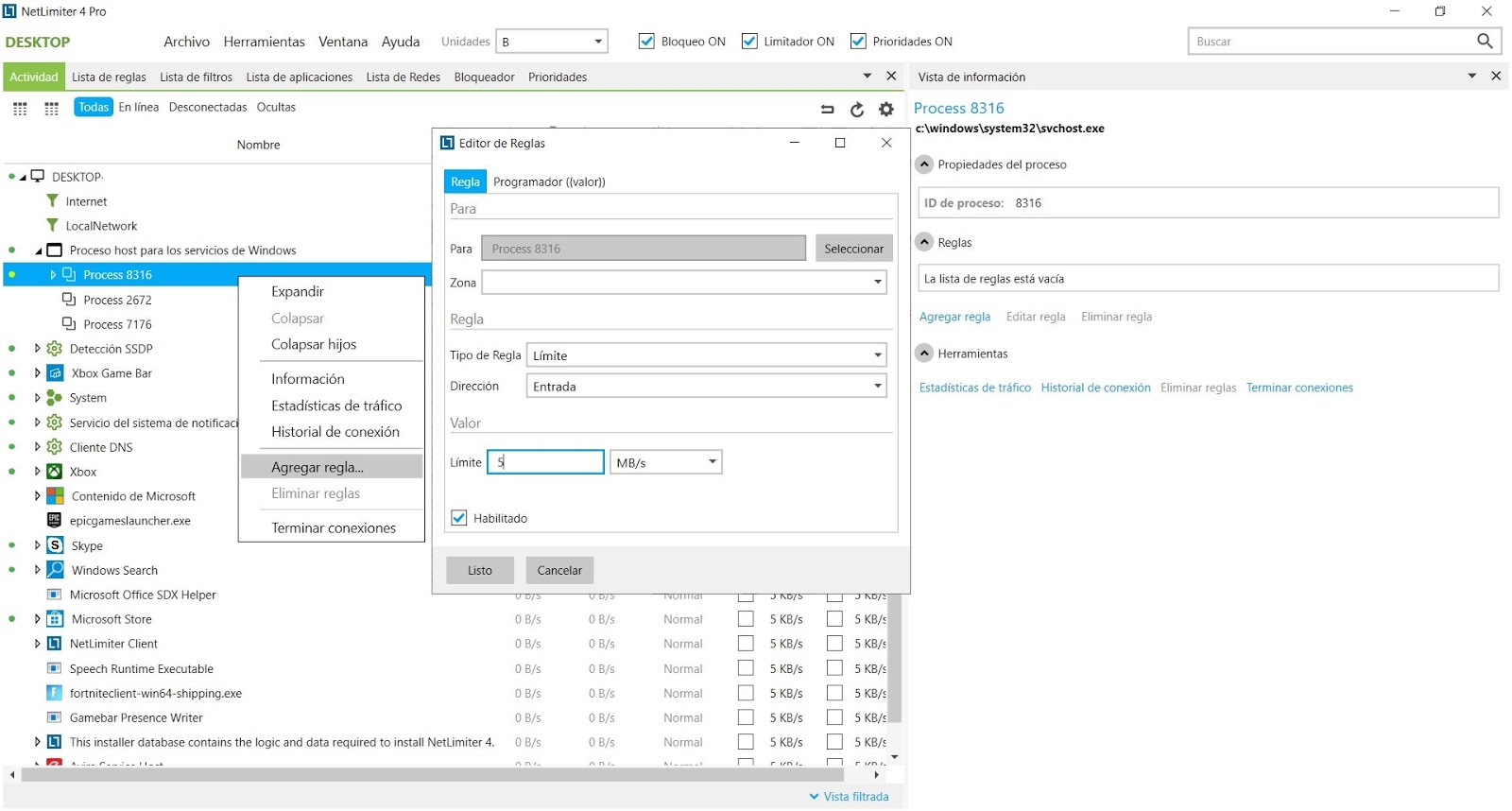Click the refresh icon in the Activity toolbar
The width and height of the screenshot is (1512, 811).
(x=857, y=110)
